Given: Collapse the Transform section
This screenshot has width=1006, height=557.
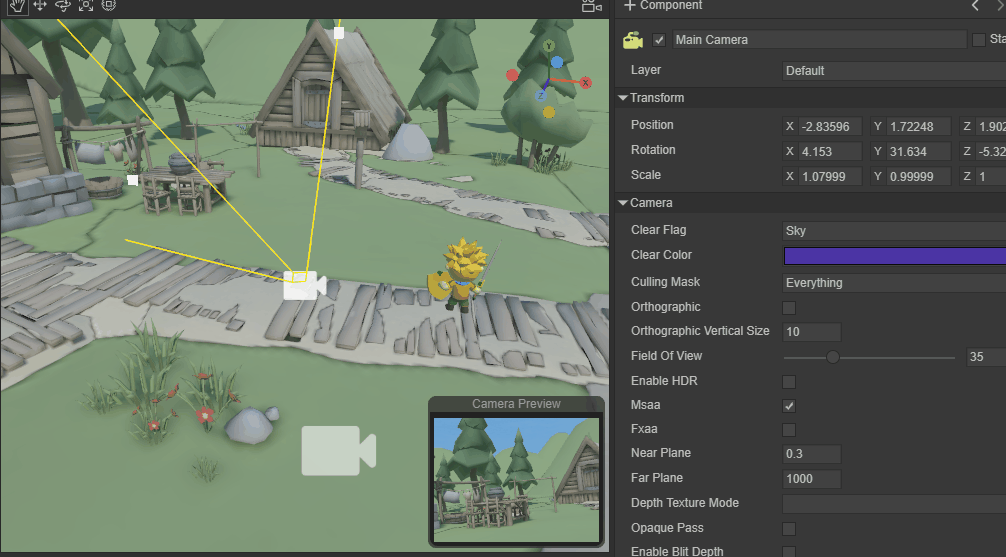Looking at the screenshot, I should click(x=624, y=98).
